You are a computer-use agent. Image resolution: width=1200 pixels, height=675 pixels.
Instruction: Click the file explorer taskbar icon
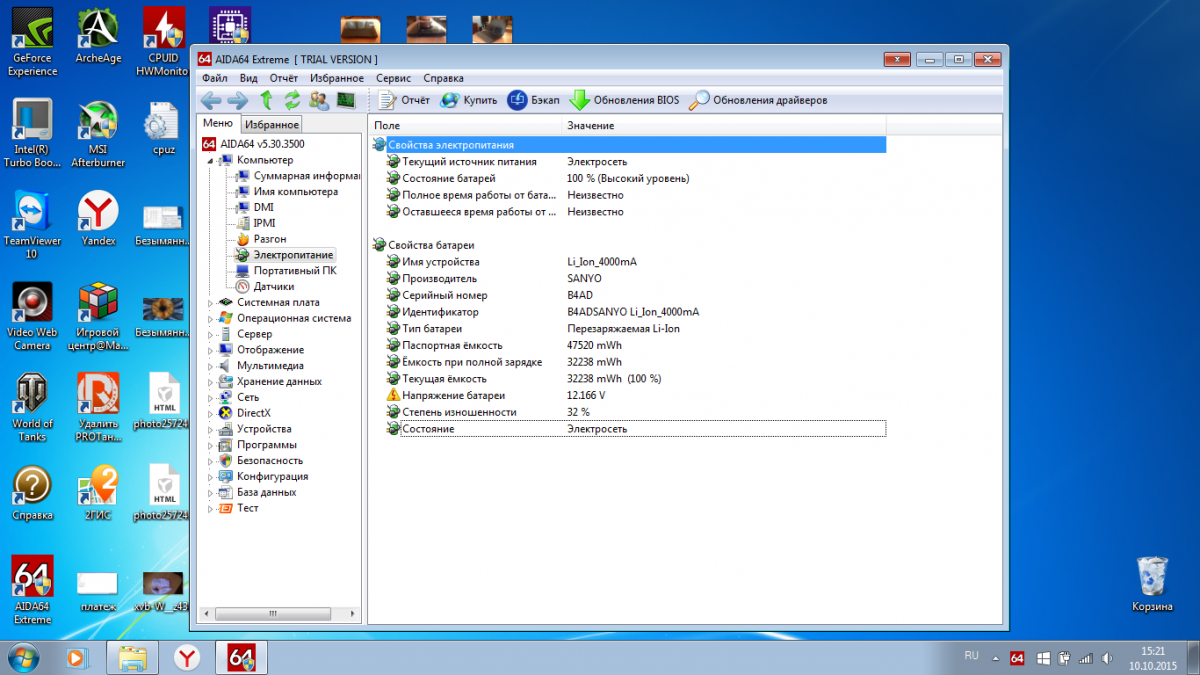coord(133,657)
